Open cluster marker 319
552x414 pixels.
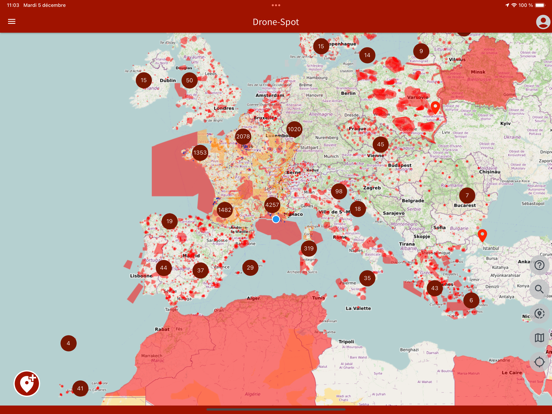point(309,249)
